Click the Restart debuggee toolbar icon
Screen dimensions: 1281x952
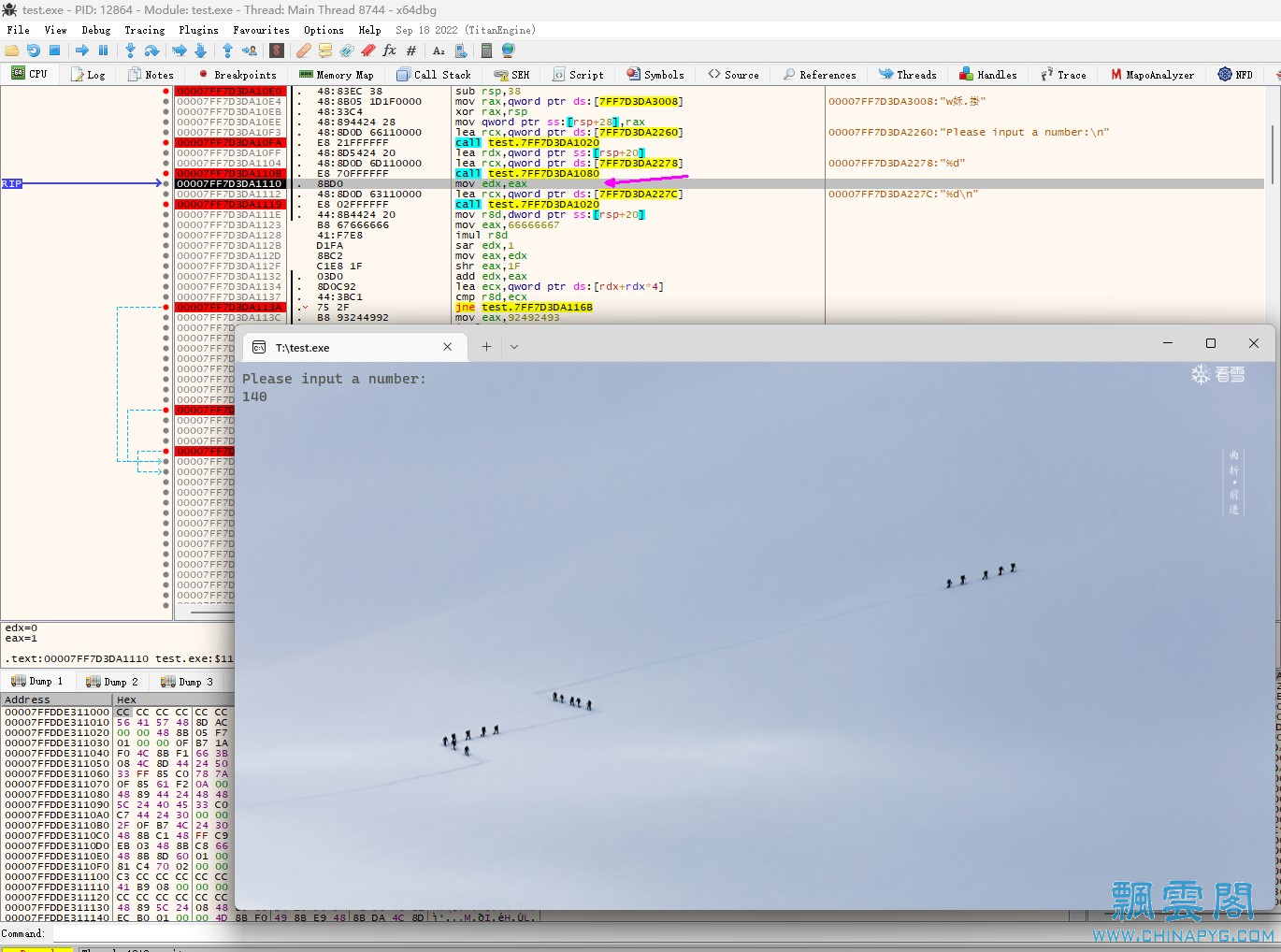pyautogui.click(x=34, y=50)
